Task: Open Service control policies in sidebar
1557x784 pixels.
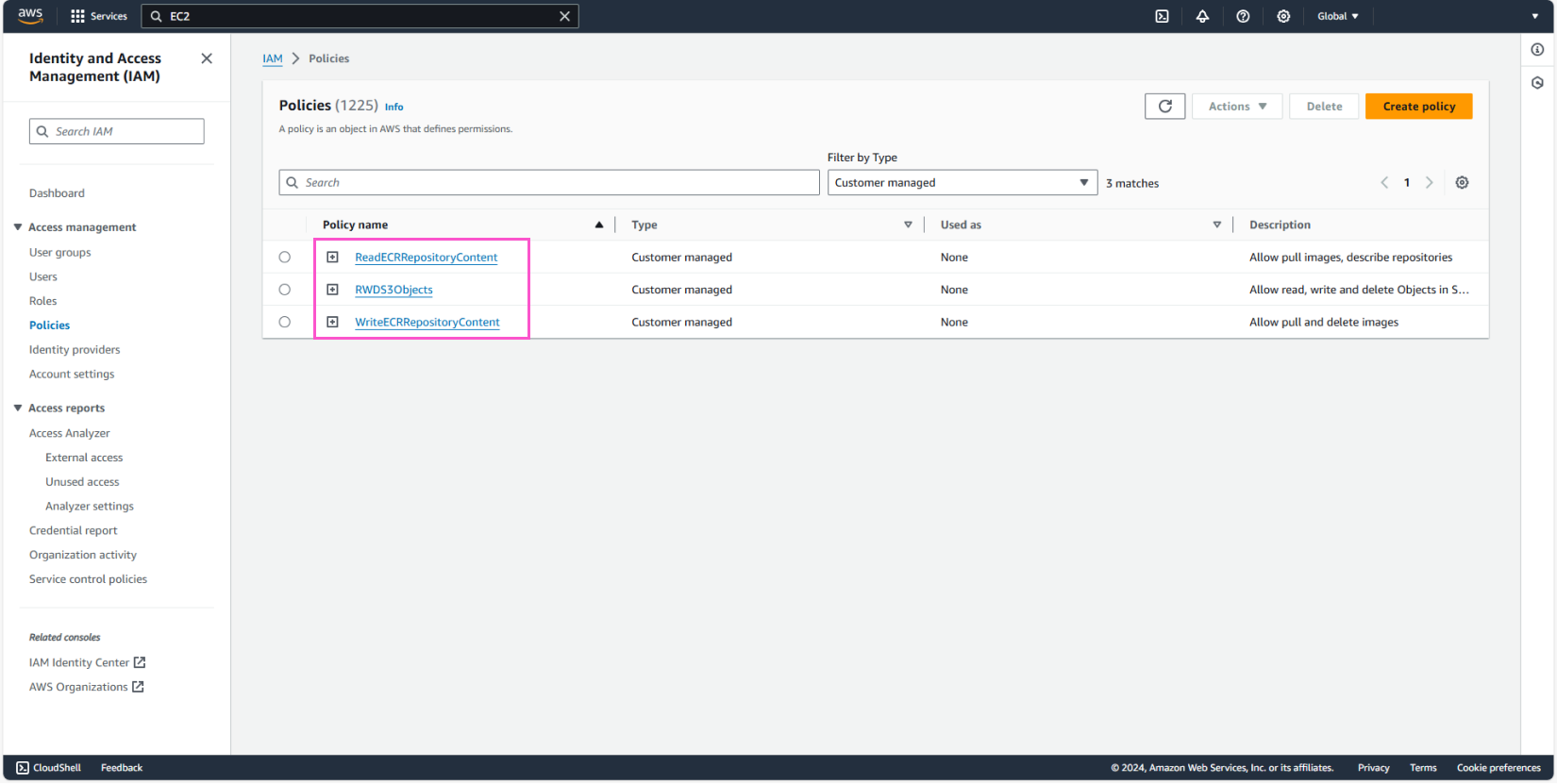Action: pos(88,579)
